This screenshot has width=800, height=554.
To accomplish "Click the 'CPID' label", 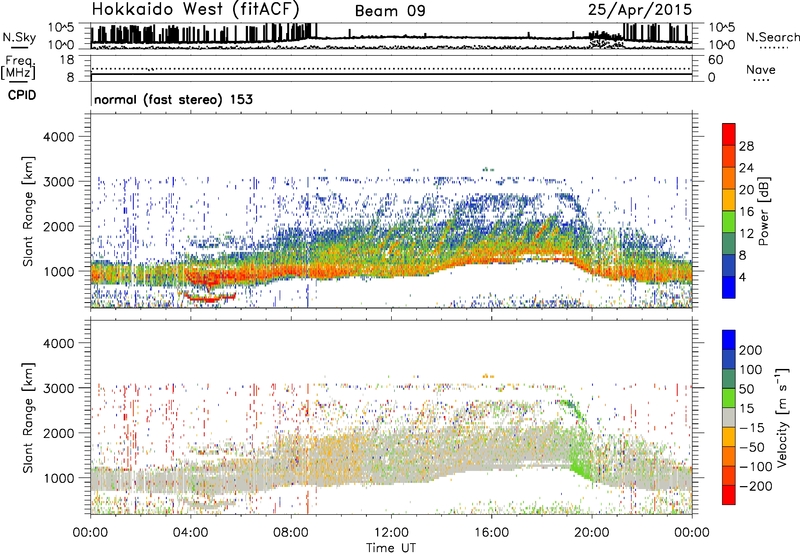I will 22,95.
